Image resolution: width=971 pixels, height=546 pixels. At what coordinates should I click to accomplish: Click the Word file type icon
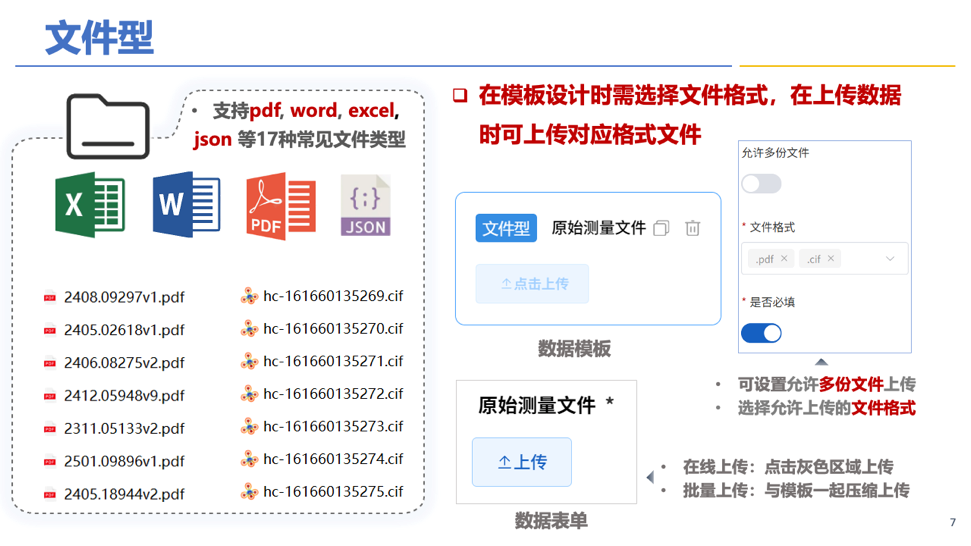[x=186, y=205]
